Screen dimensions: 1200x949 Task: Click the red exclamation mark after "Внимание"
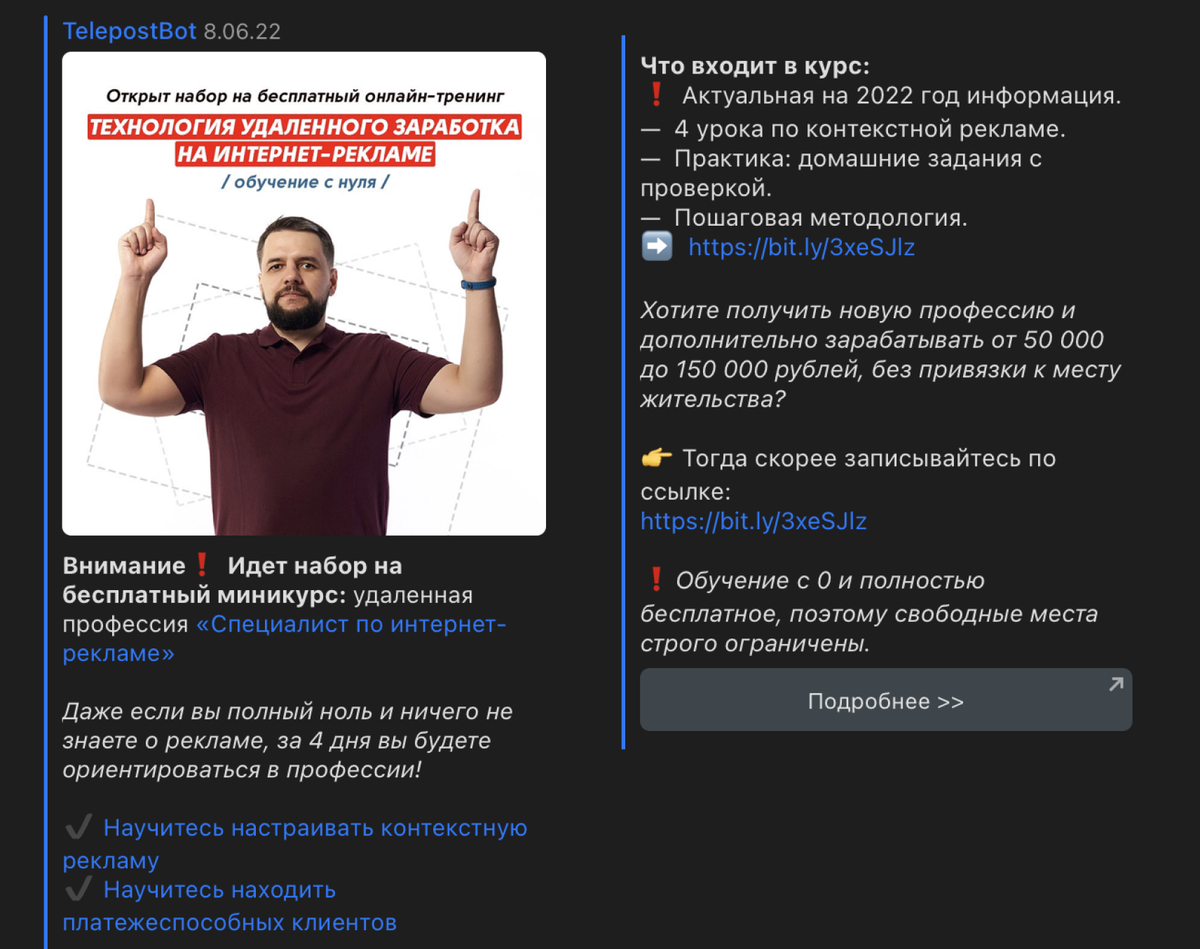[201, 566]
